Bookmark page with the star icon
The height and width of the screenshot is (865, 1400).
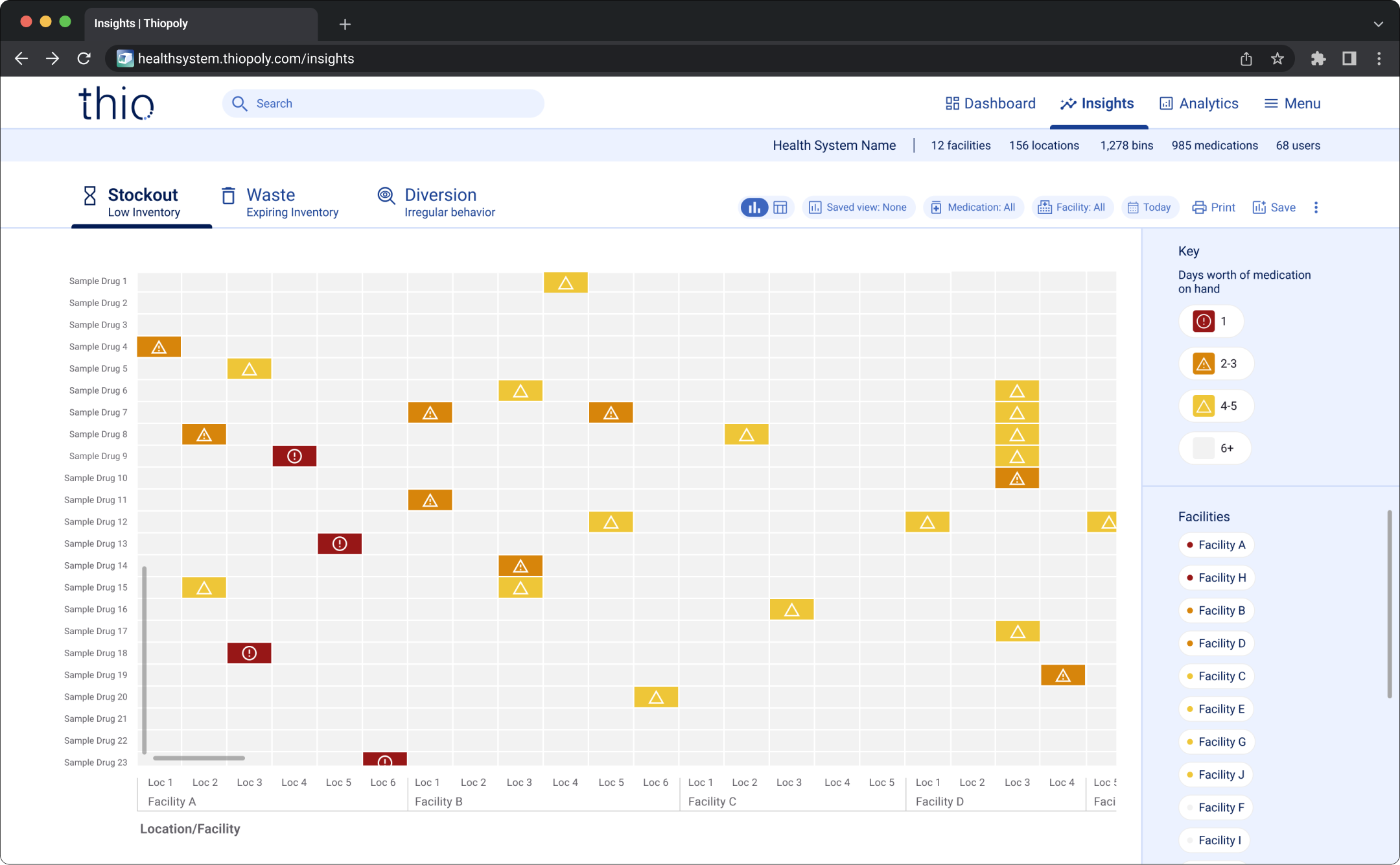(1277, 59)
